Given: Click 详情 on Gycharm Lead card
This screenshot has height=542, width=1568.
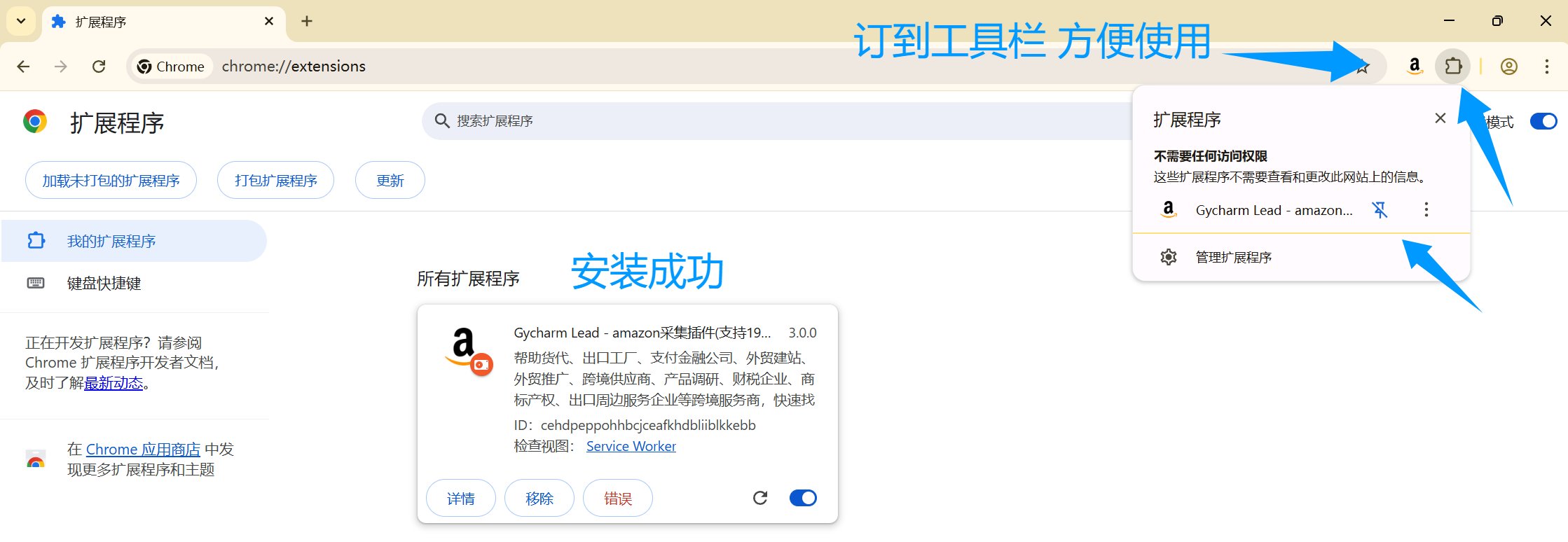Looking at the screenshot, I should coord(461,498).
